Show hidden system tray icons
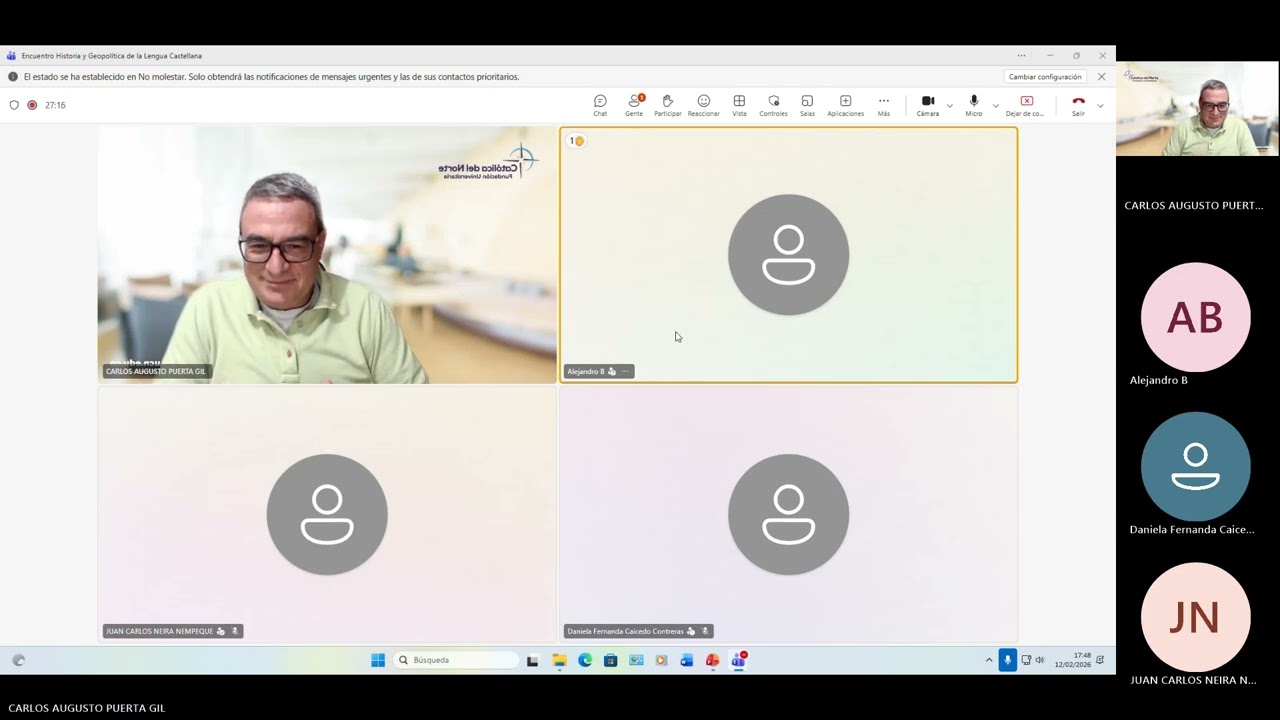 click(x=989, y=660)
